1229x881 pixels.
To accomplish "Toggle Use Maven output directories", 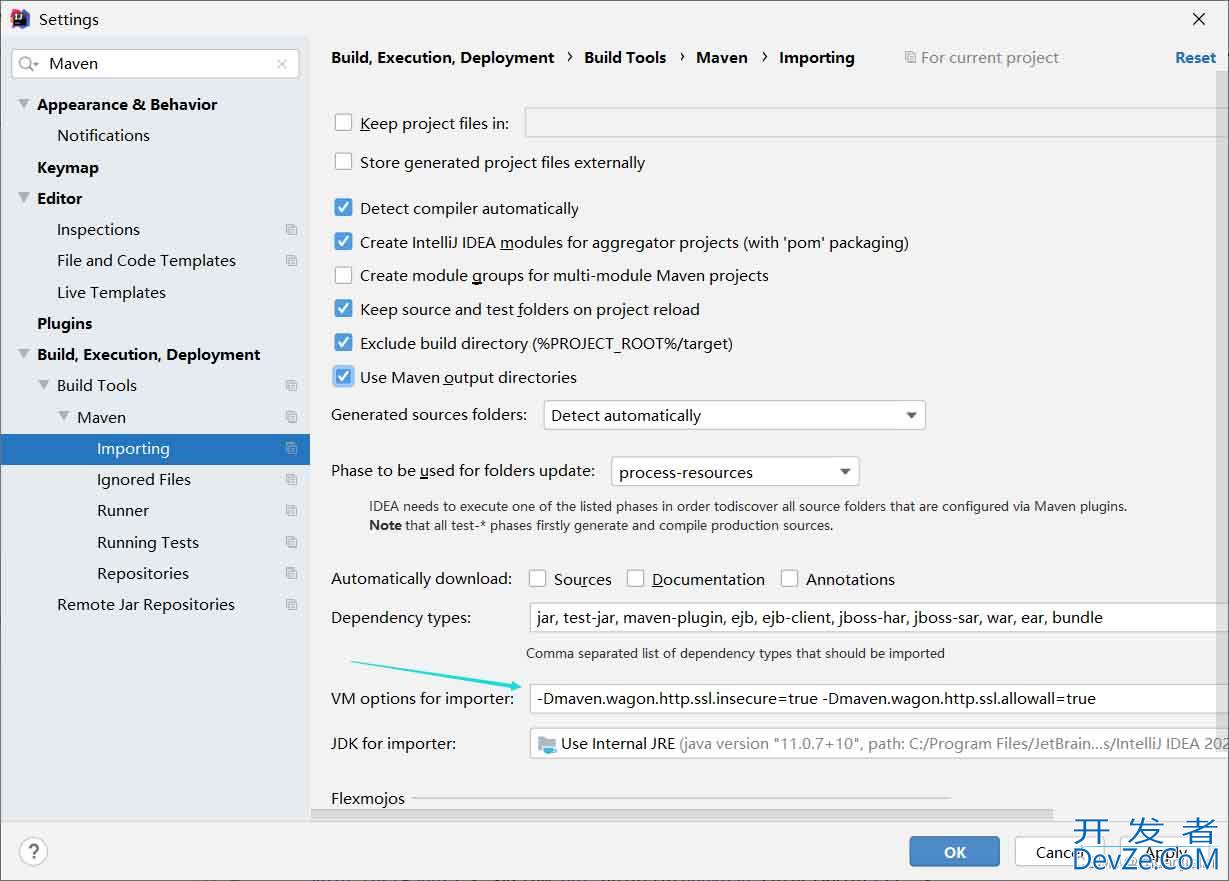I will click(x=343, y=377).
